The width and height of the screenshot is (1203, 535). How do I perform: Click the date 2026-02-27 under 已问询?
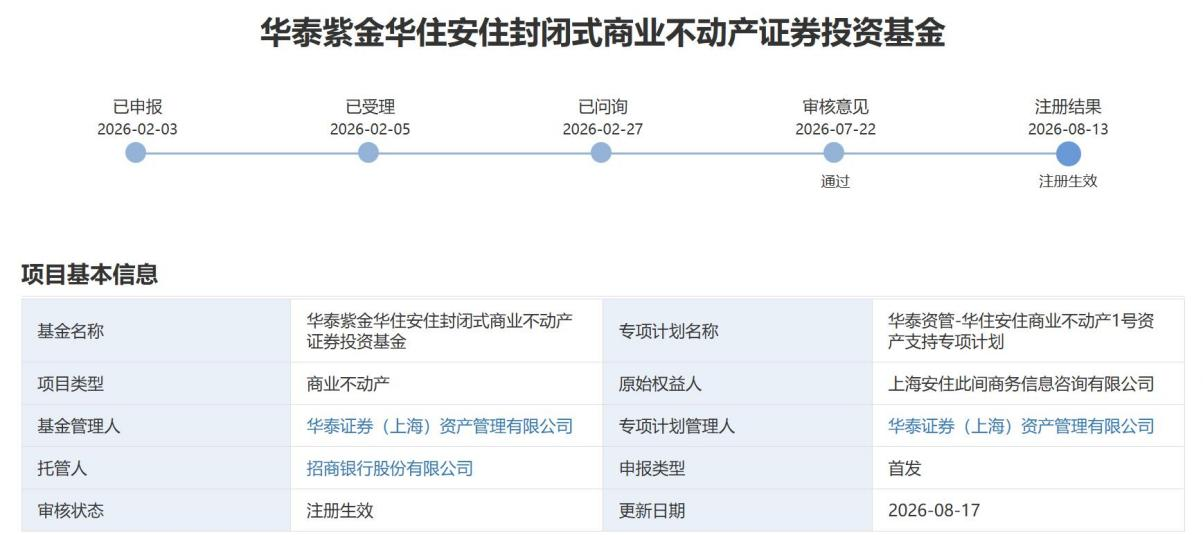(x=602, y=129)
